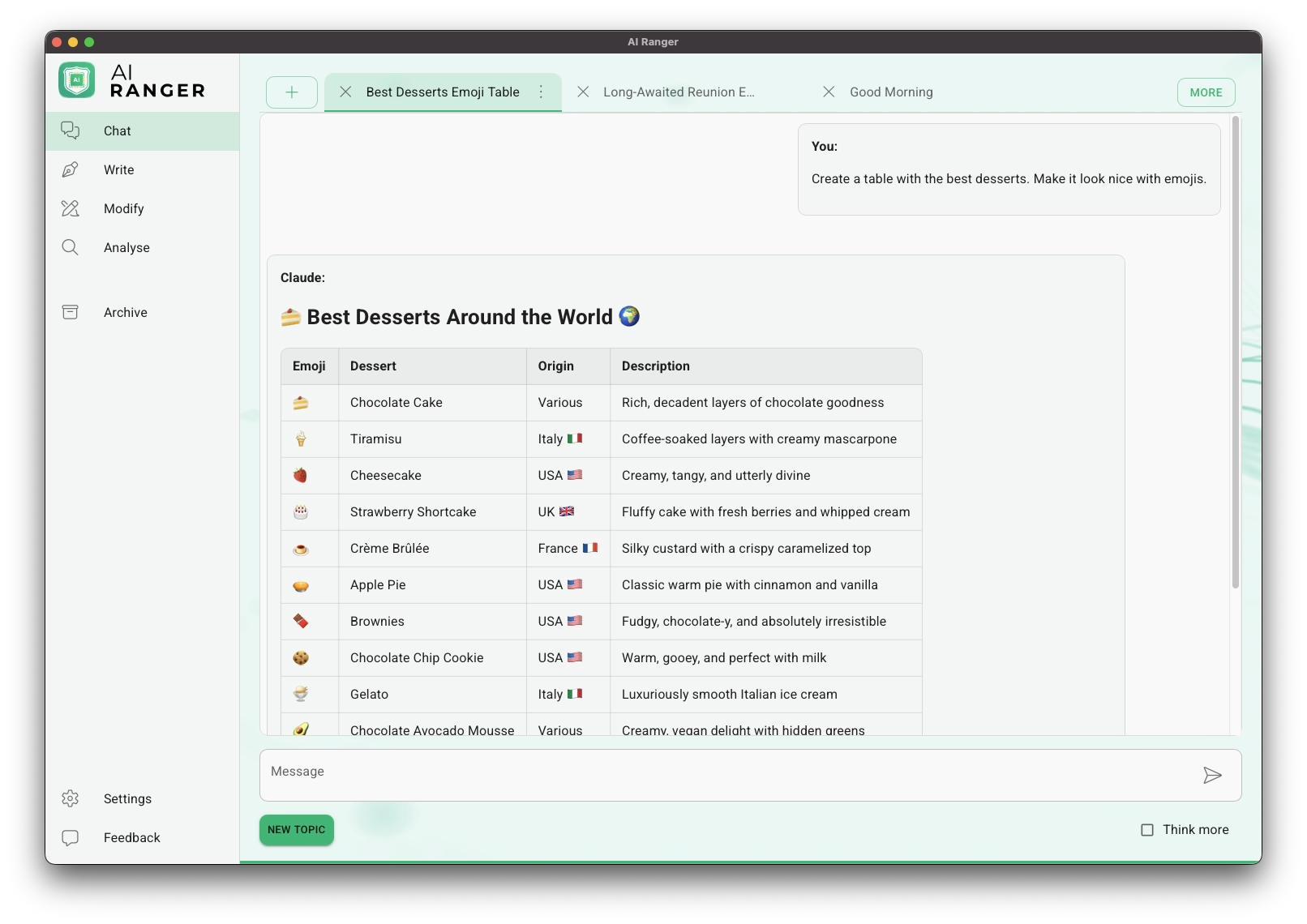Focus the Message input field
Viewport: 1307px width, 924px height.
(x=730, y=775)
